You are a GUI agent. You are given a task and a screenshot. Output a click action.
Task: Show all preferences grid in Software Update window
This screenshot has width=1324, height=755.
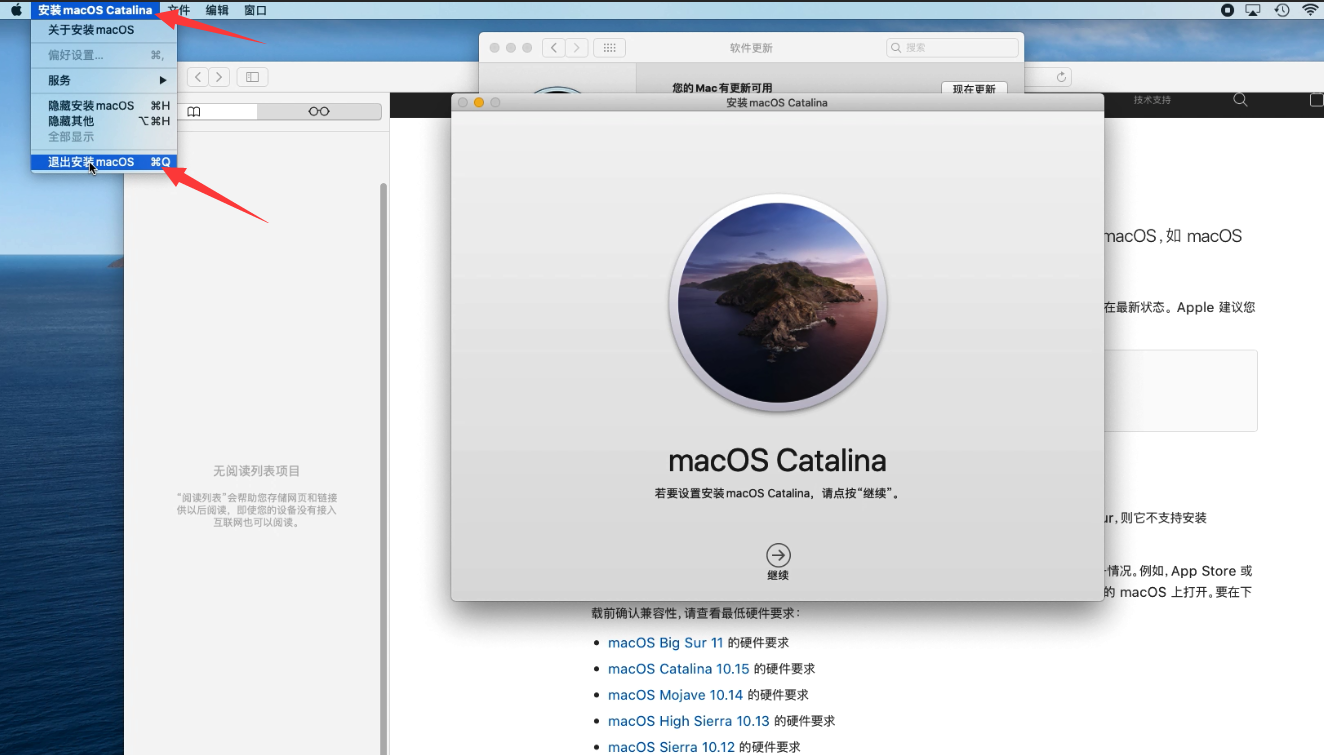pyautogui.click(x=609, y=47)
